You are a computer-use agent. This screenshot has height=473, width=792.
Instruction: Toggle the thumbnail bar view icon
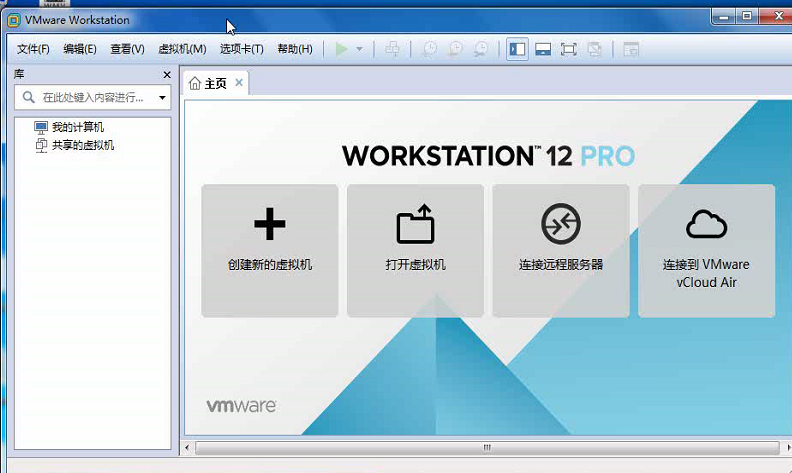point(543,49)
